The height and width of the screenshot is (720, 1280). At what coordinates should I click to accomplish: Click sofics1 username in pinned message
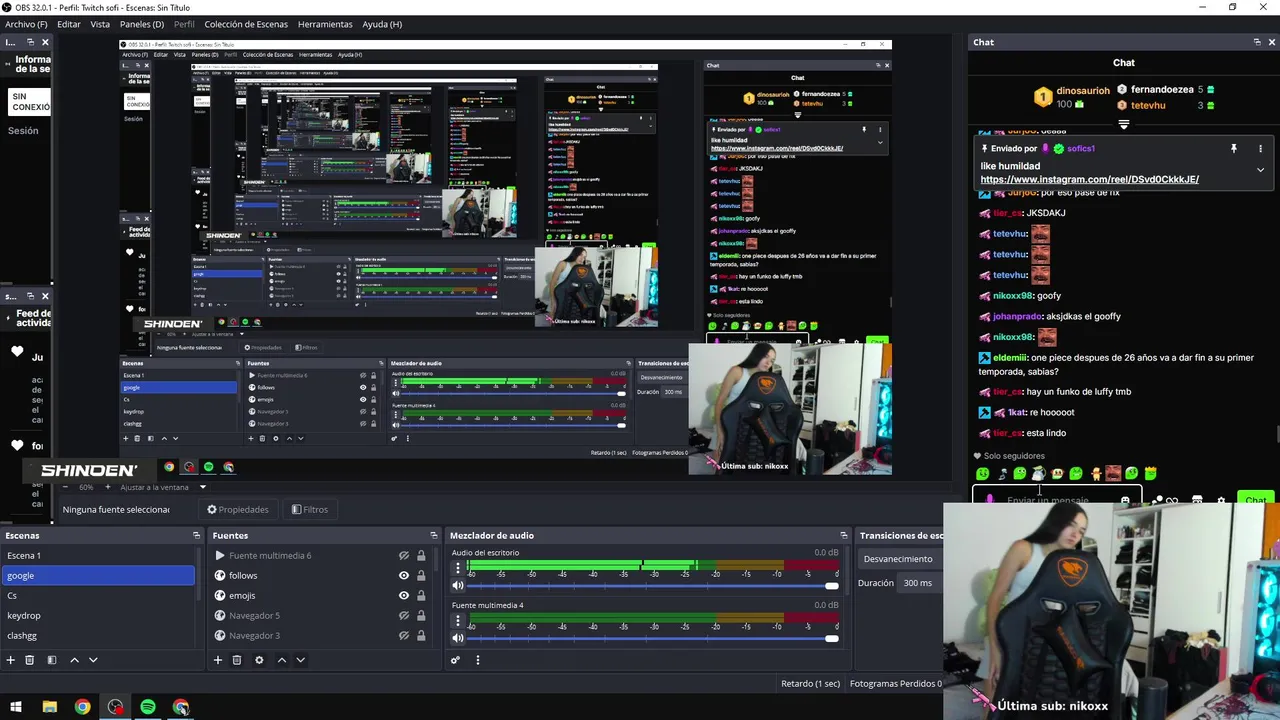tap(1081, 148)
